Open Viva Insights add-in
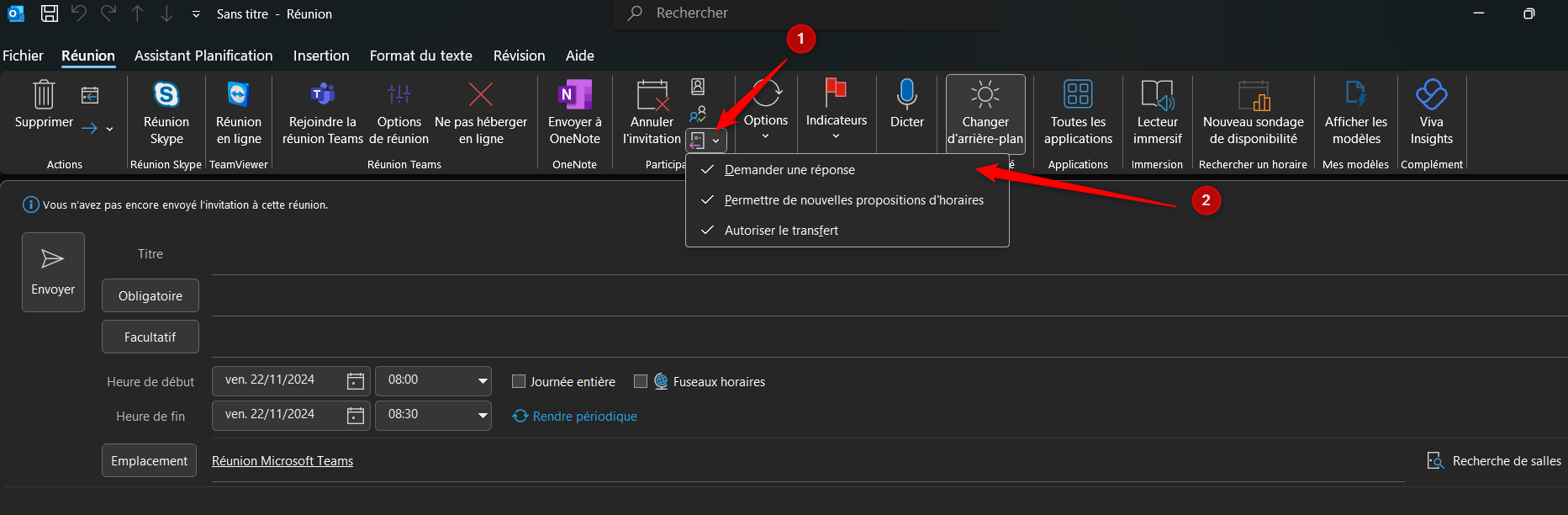 [x=1431, y=95]
